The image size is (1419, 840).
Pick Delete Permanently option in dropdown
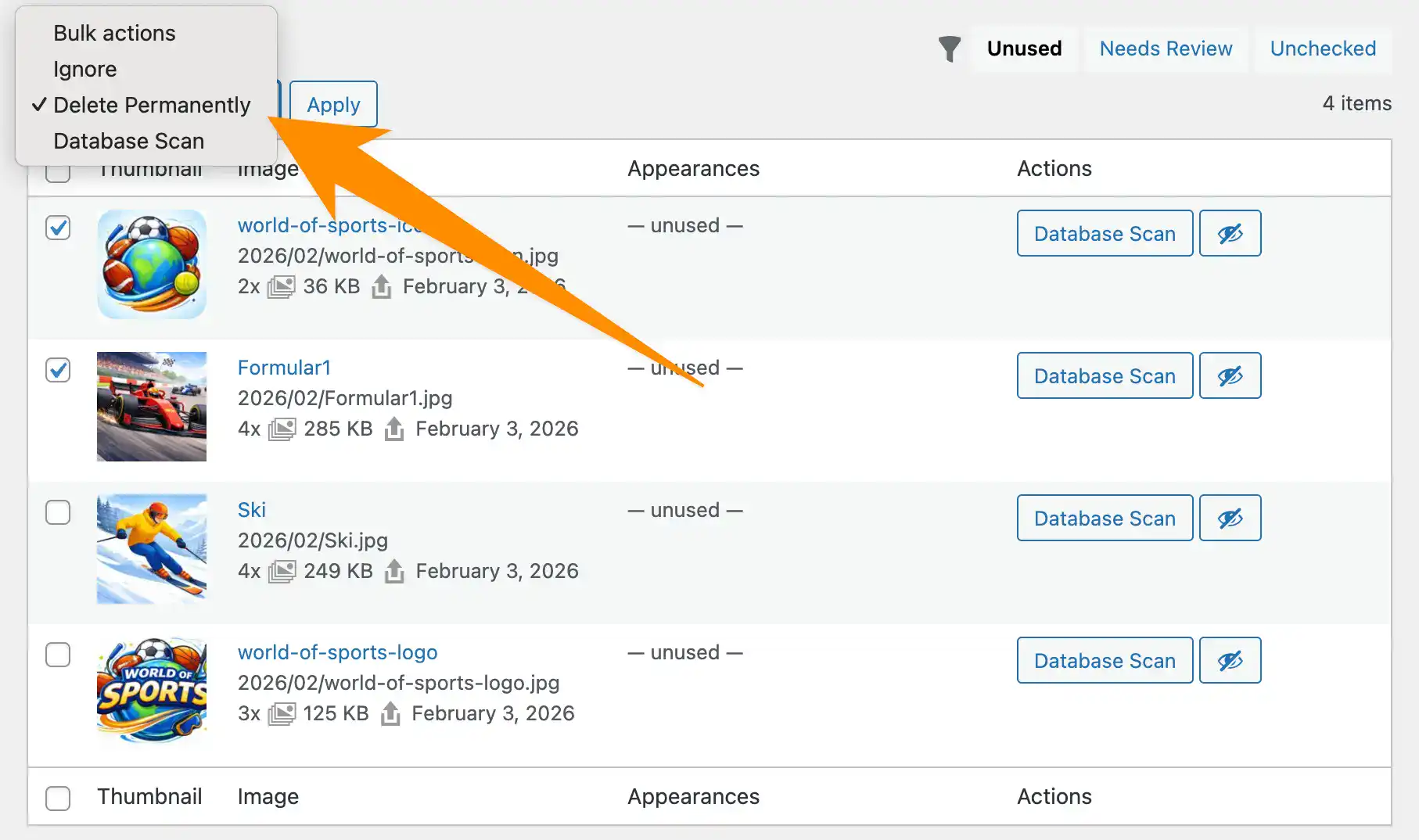pos(152,106)
